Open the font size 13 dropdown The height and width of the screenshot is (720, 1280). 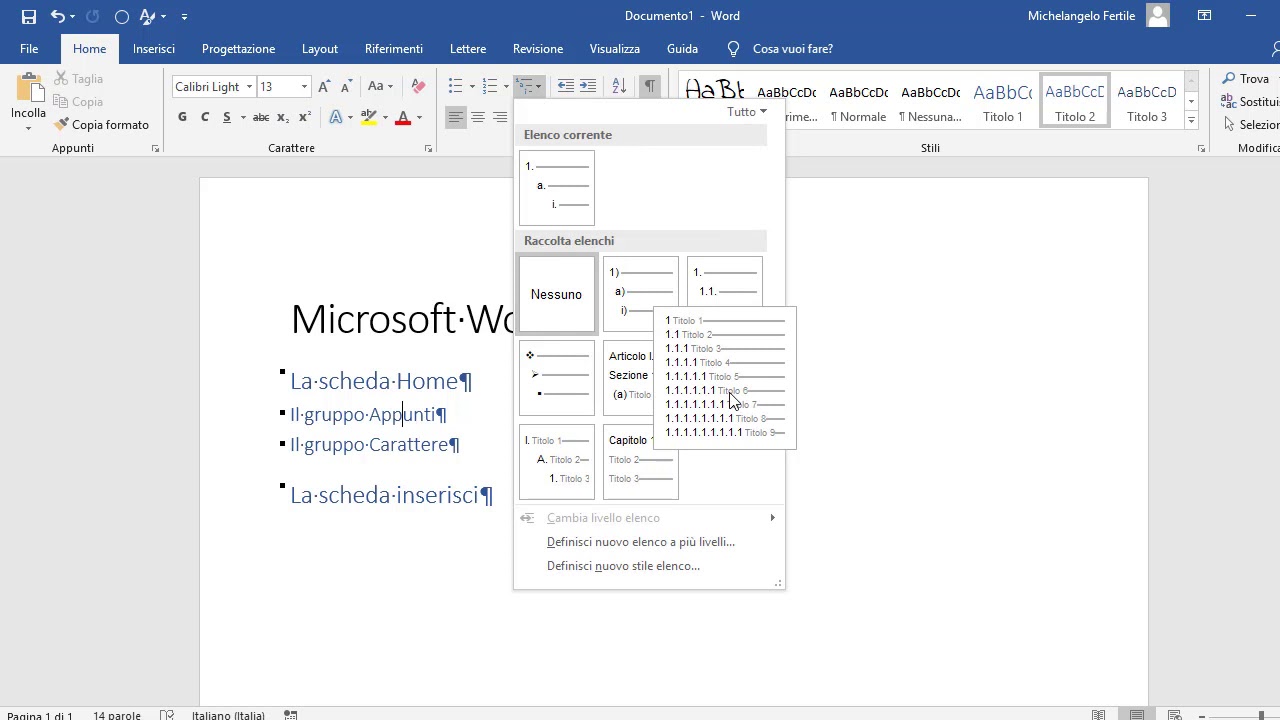tap(304, 87)
